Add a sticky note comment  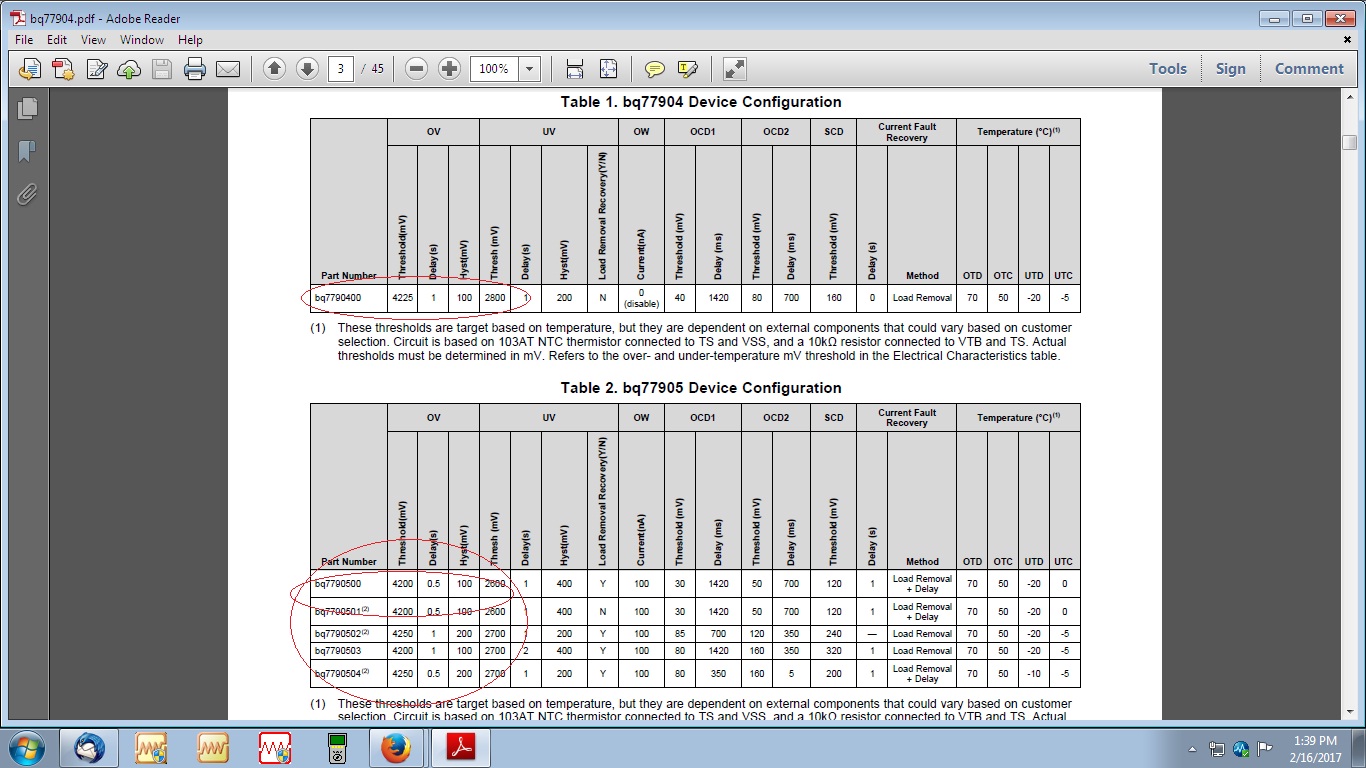click(655, 69)
